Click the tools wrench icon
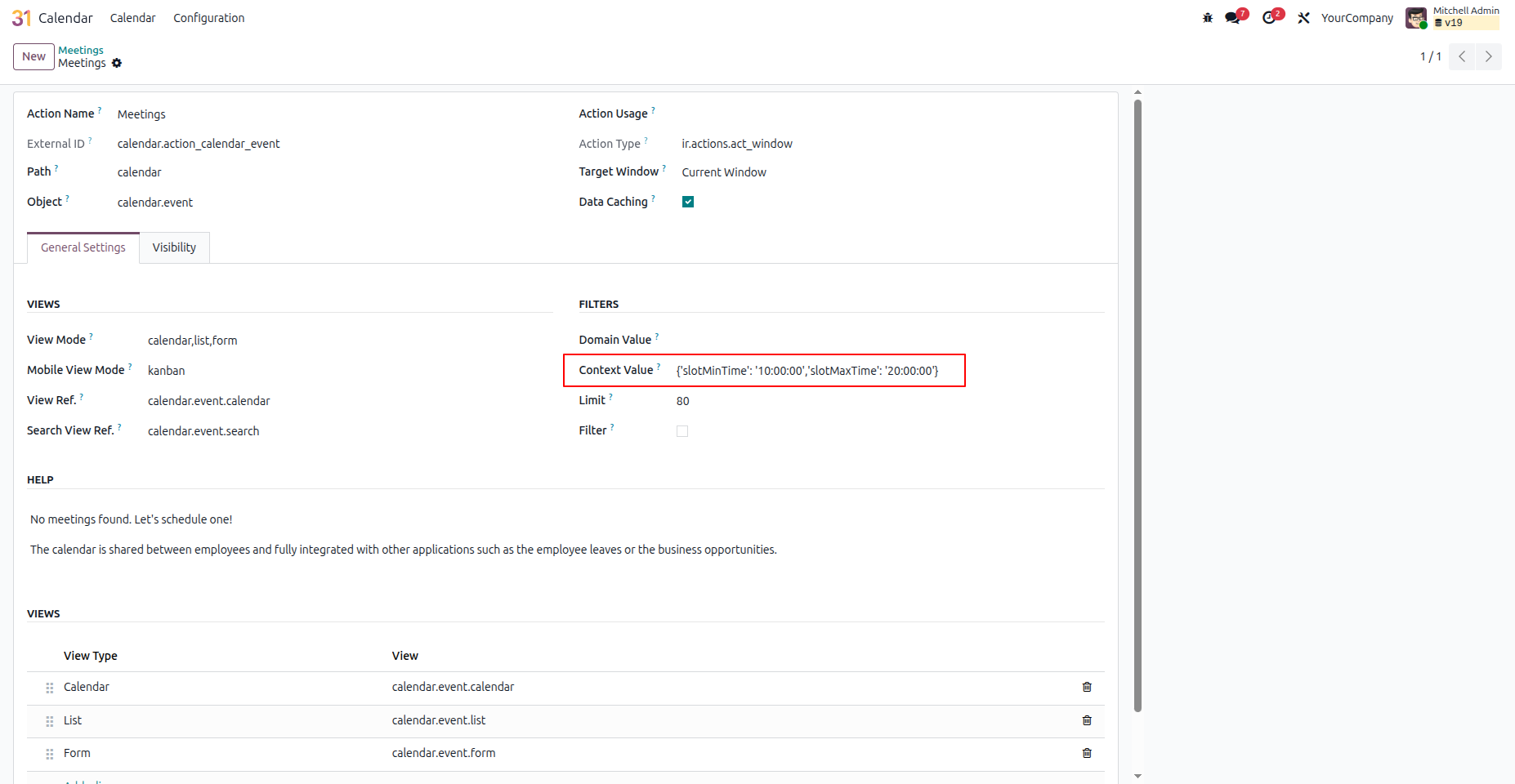 coord(1303,18)
